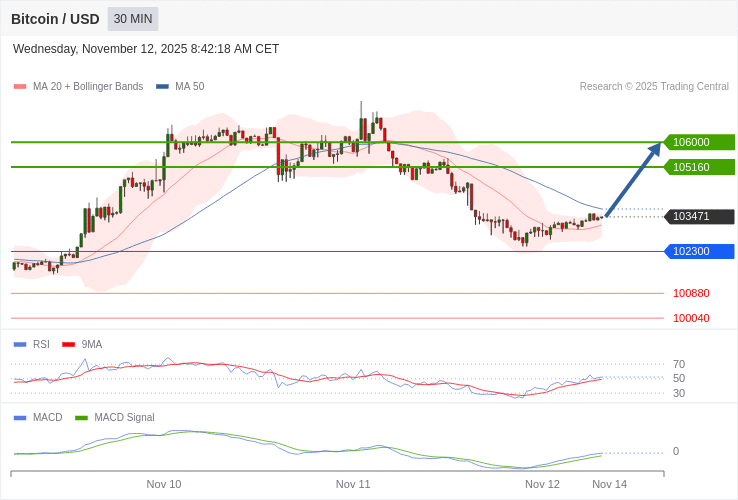Screen dimensions: 738x500
Task: Select the 105160 resistance price tag
Action: (699, 167)
